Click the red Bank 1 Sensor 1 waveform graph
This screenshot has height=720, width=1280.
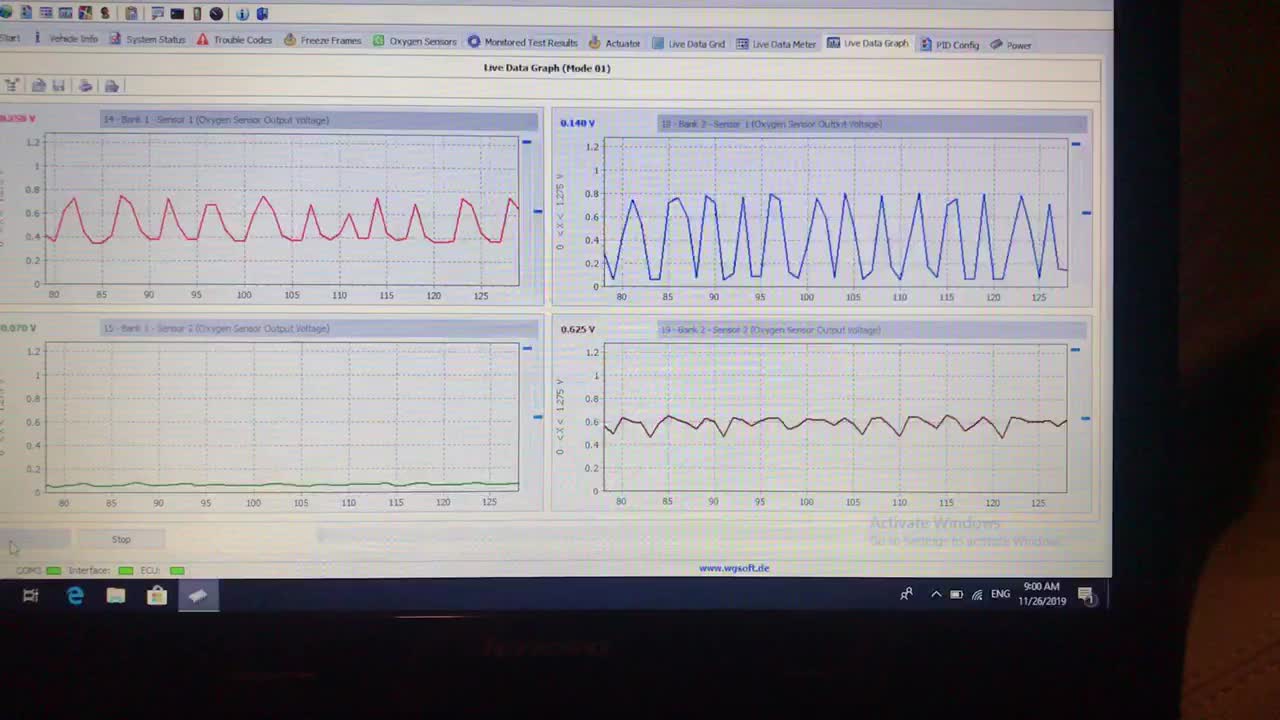[282, 211]
